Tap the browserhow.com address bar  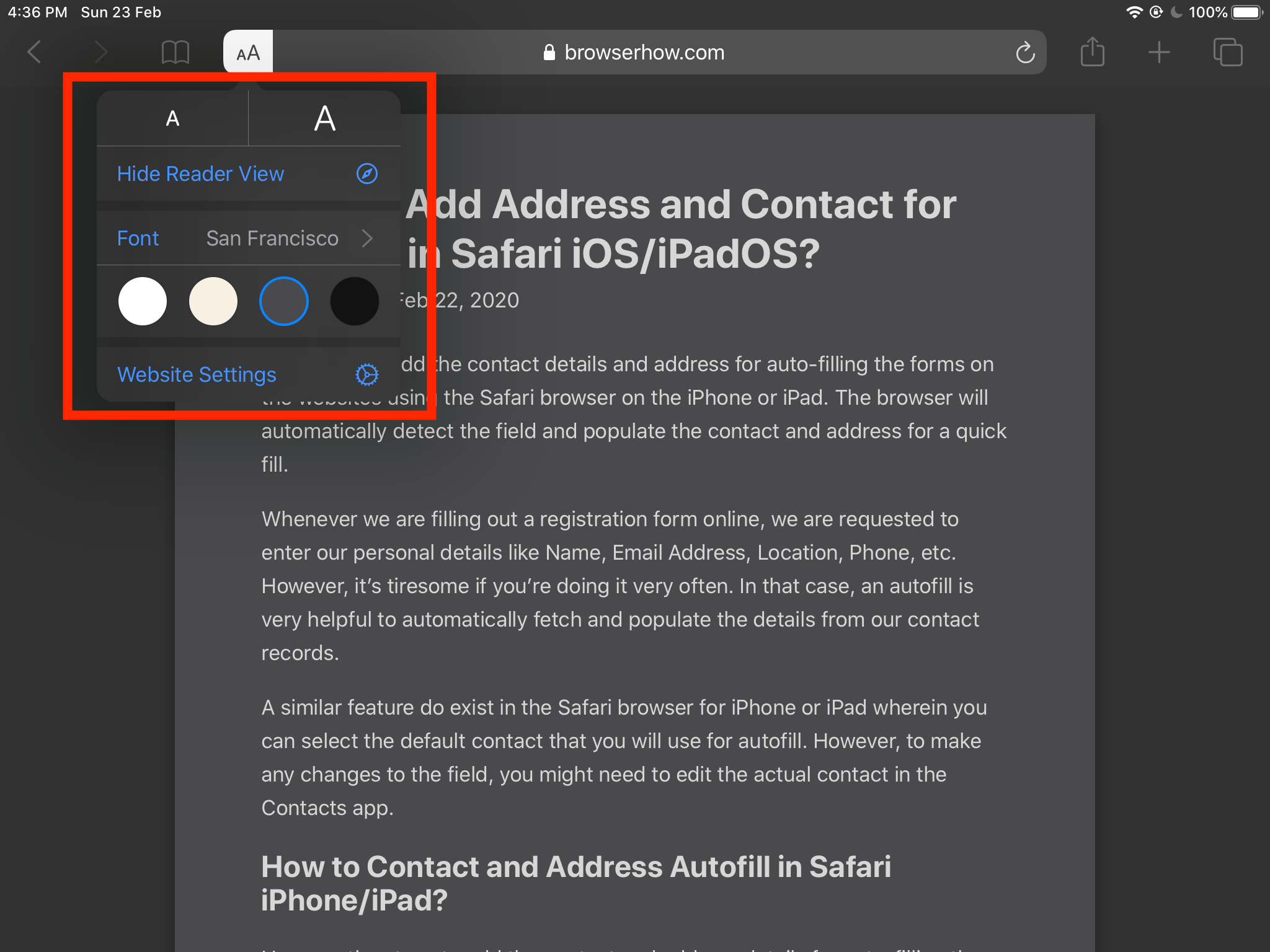(x=635, y=53)
